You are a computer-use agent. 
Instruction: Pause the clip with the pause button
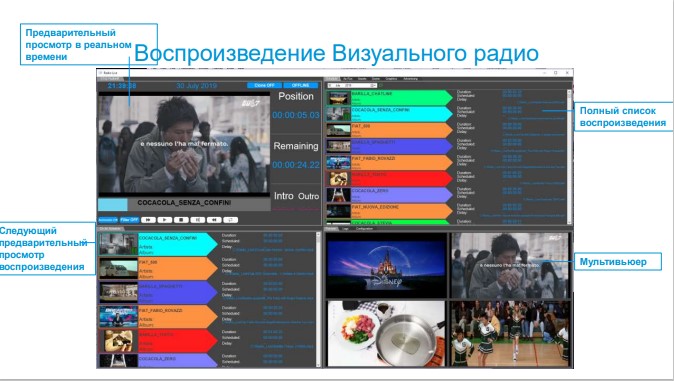click(x=198, y=220)
